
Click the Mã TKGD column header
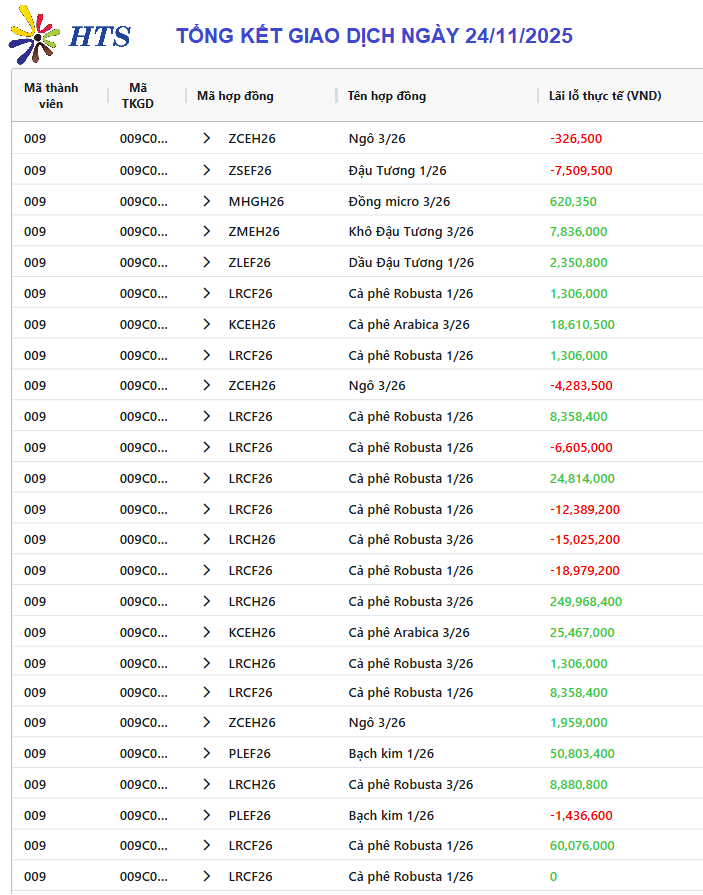pos(138,96)
